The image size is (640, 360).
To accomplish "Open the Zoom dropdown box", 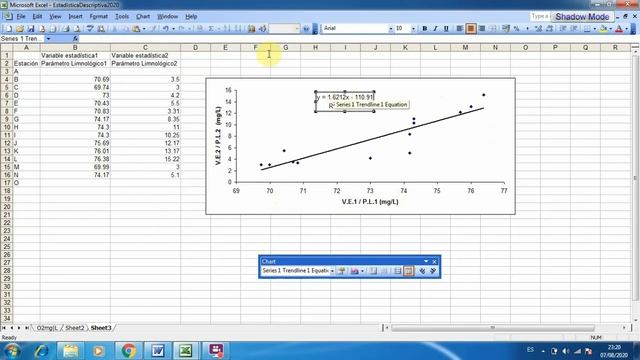I will pos(284,29).
